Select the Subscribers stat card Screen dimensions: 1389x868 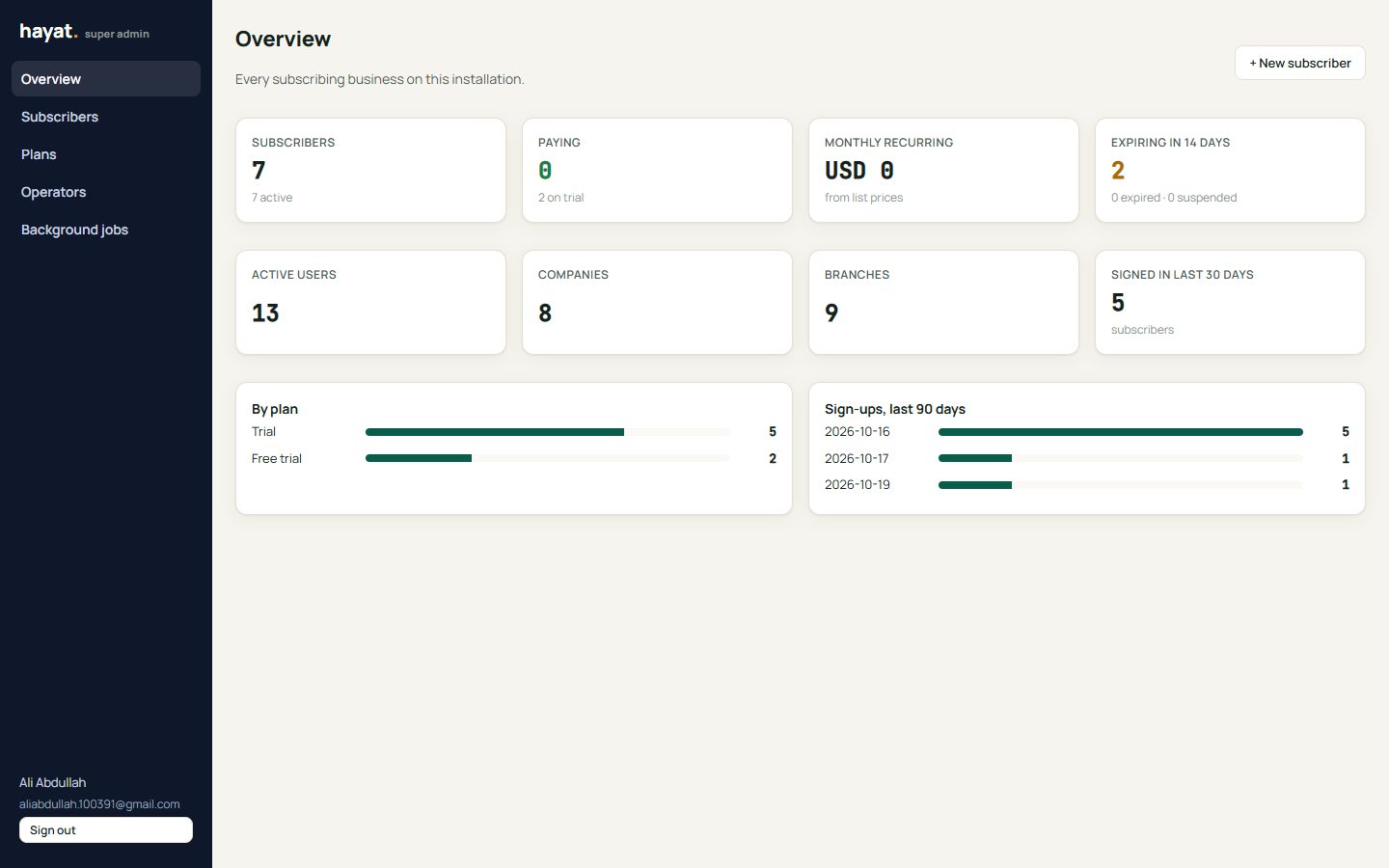pos(370,171)
